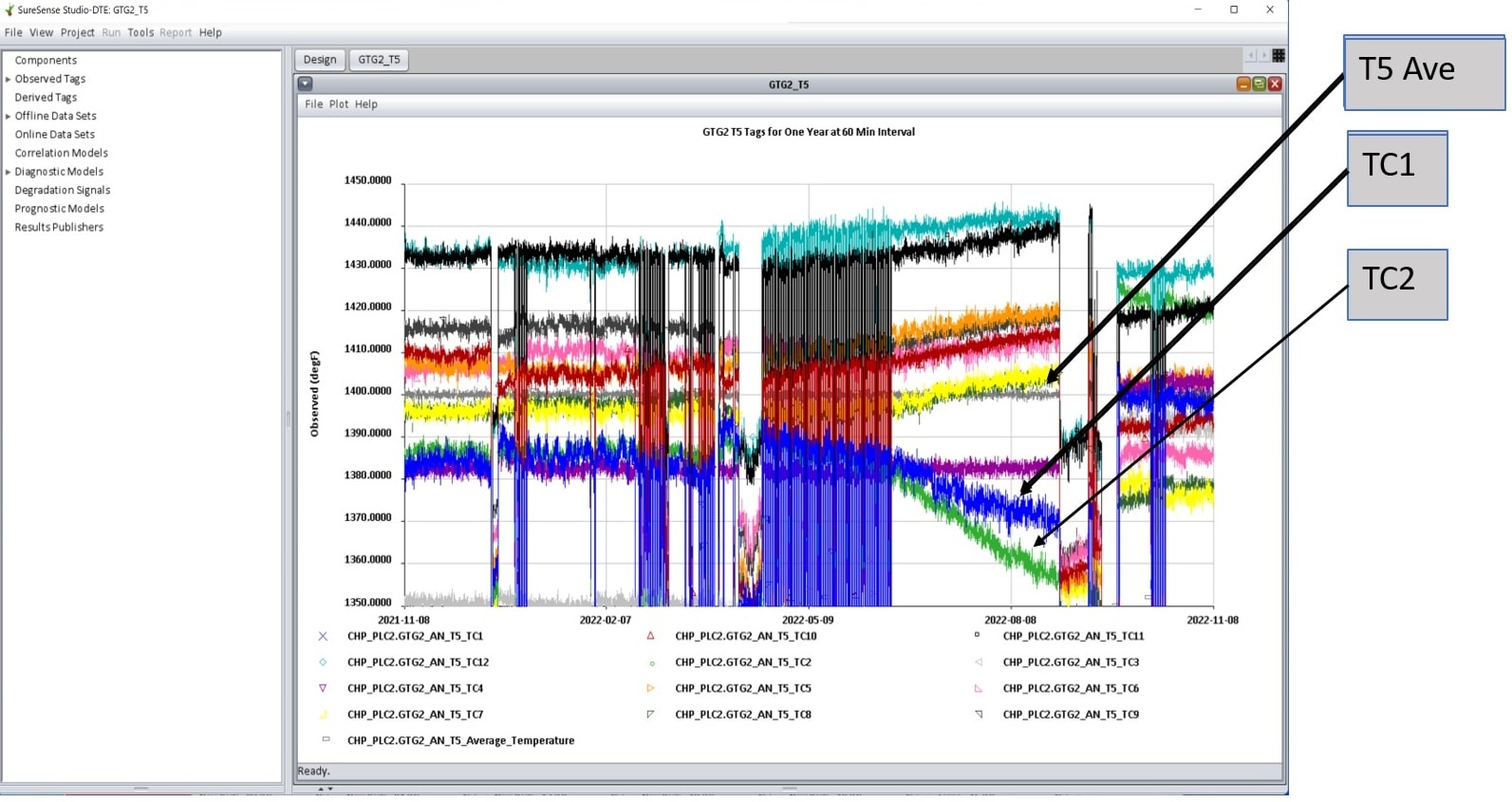Viewport: 1512px width, 802px height.
Task: Maximize the SureSense Studio main window
Action: (1234, 9)
